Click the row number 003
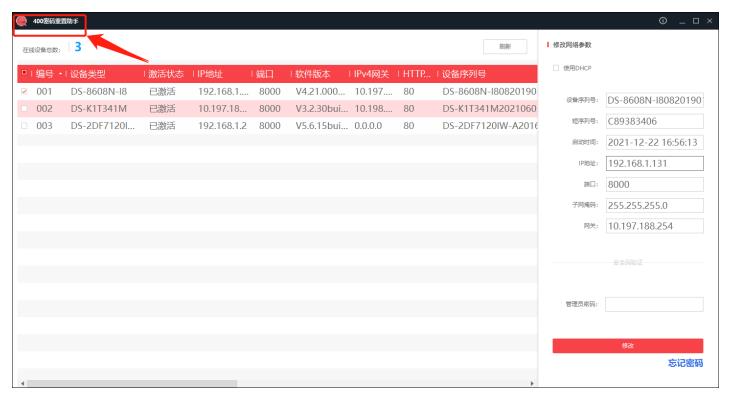Image resolution: width=734 pixels, height=396 pixels. pyautogui.click(x=44, y=125)
